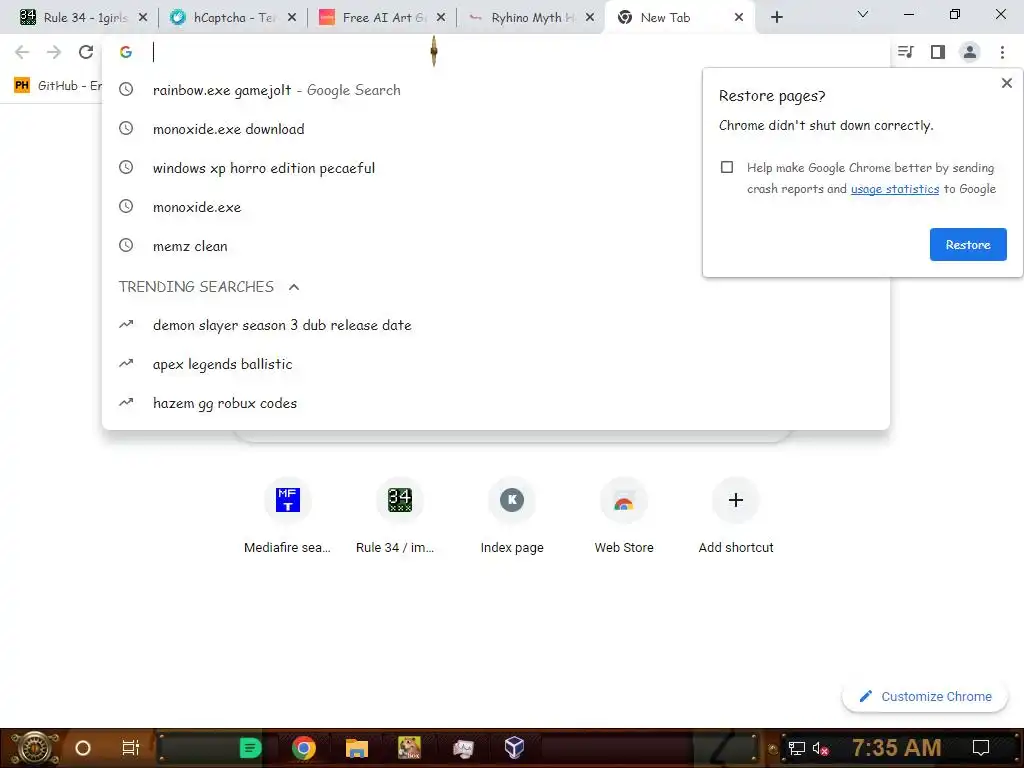
Task: Open Cortana circle on the taskbar
Action: (x=83, y=748)
